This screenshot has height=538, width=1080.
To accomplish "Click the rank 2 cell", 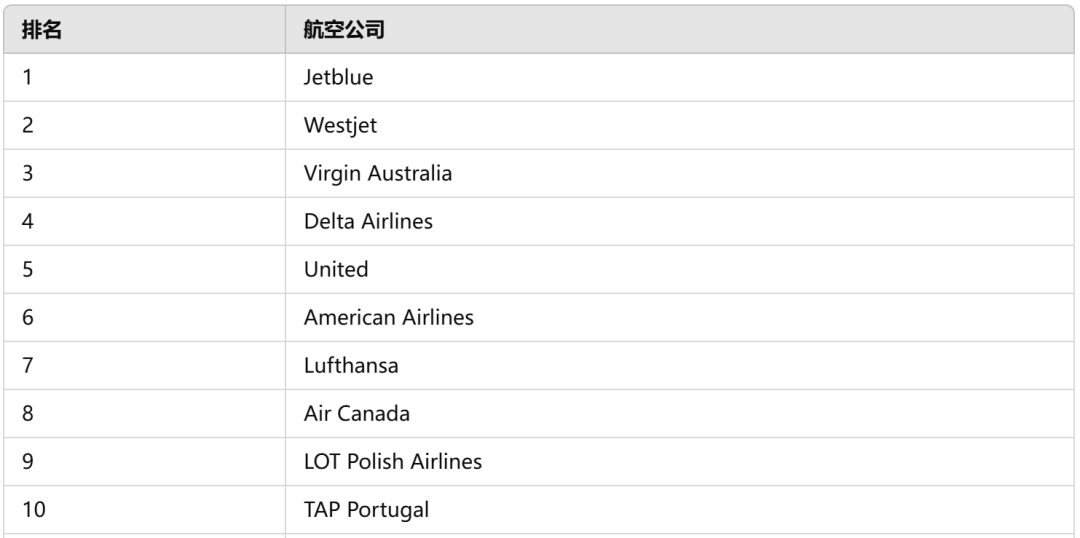I will click(x=144, y=125).
